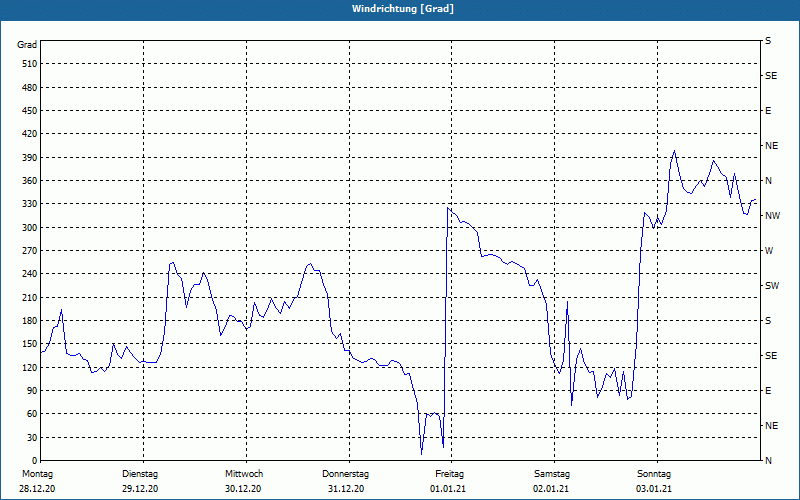Select the 'Freitag' day label
800x500 pixels.
point(449,474)
